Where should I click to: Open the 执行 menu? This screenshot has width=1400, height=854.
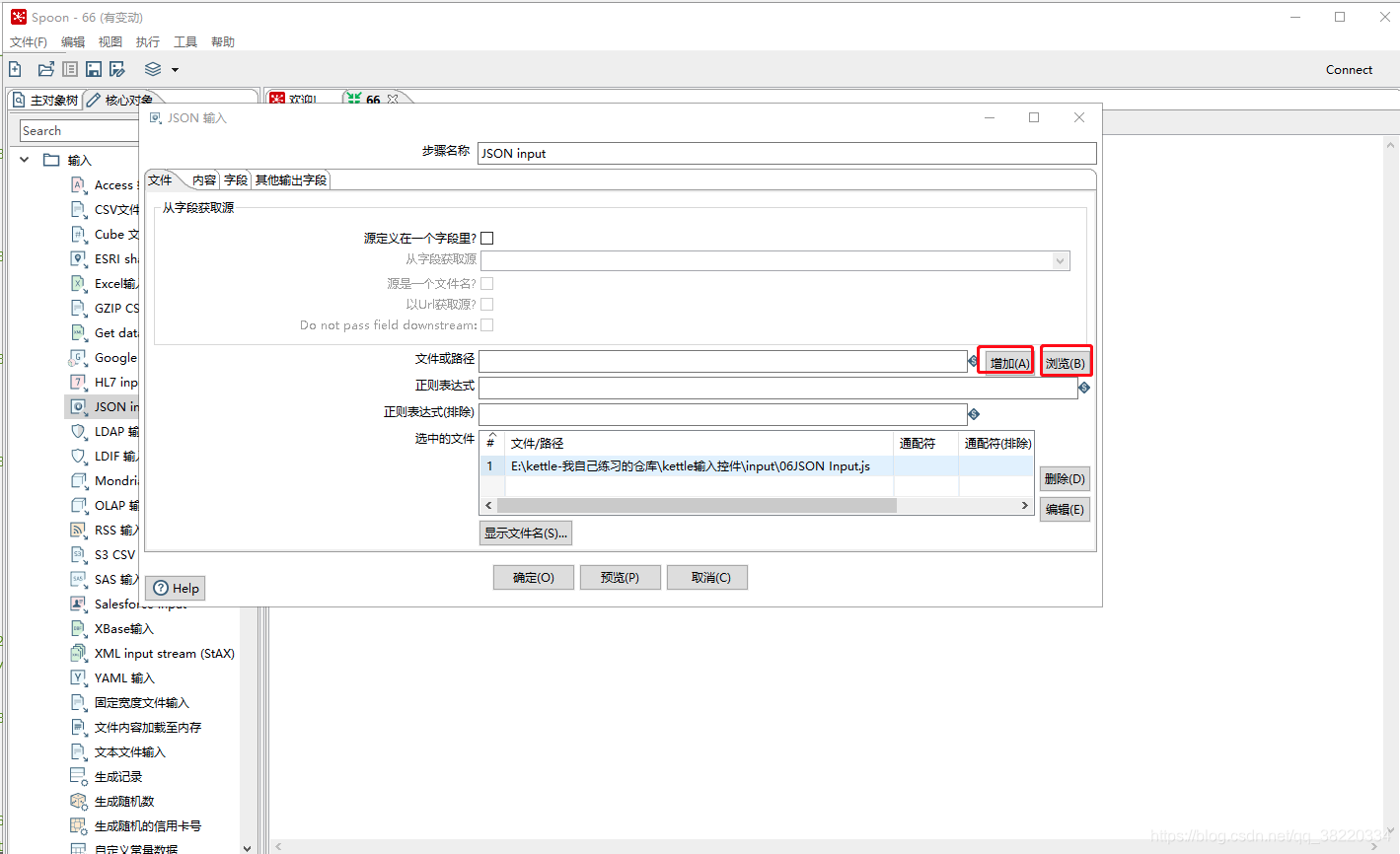pyautogui.click(x=148, y=41)
